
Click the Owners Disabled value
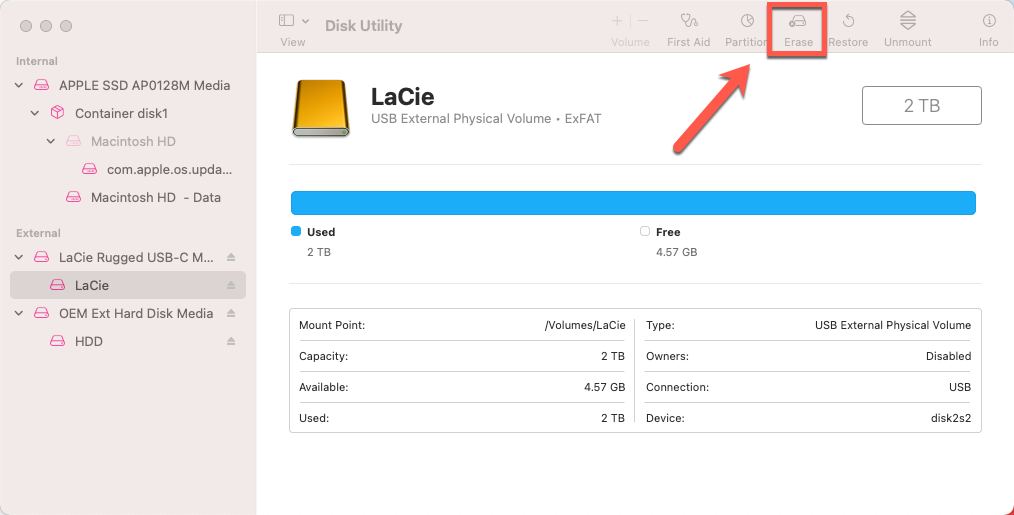948,356
